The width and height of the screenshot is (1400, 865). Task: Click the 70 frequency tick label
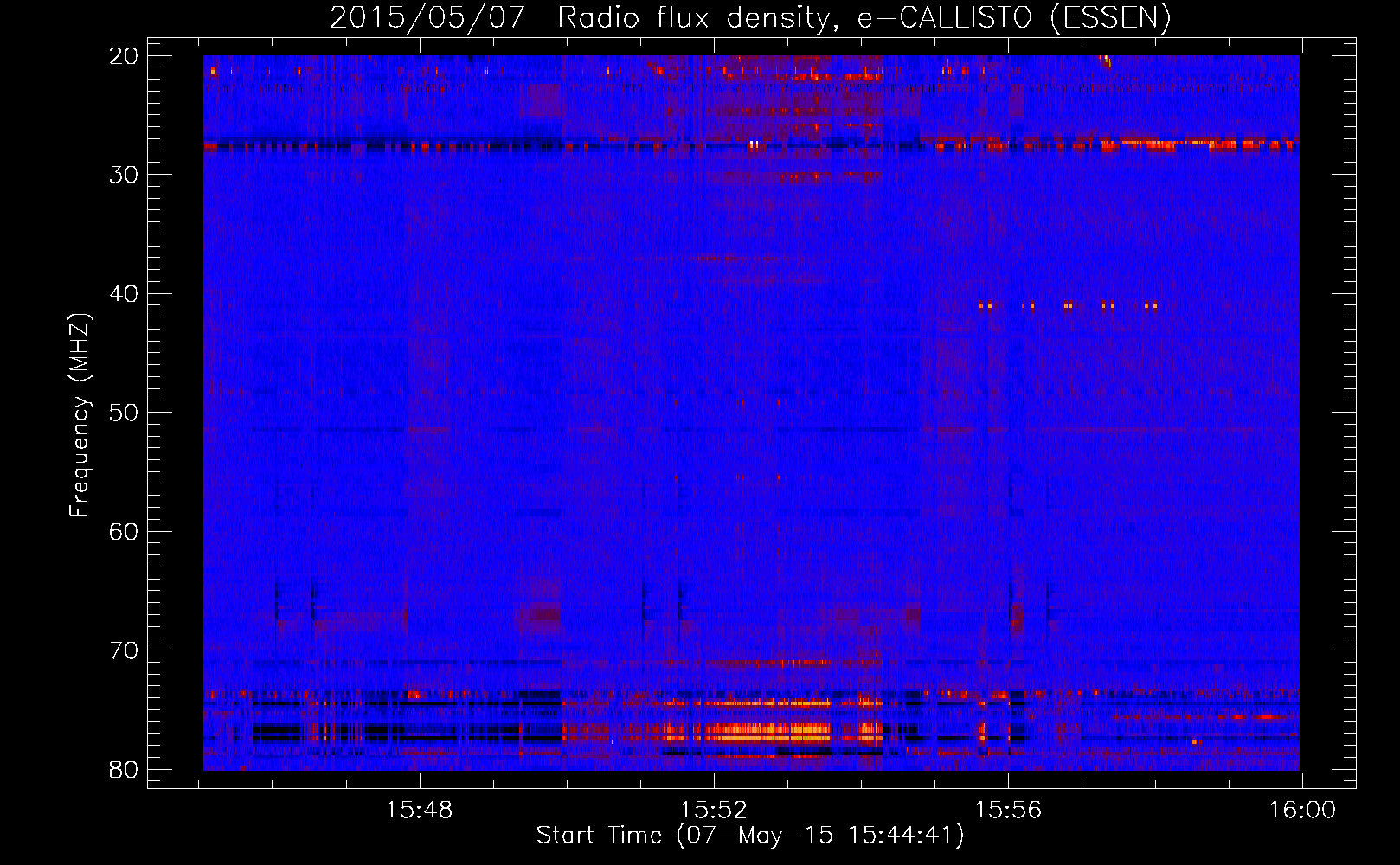pos(124,650)
